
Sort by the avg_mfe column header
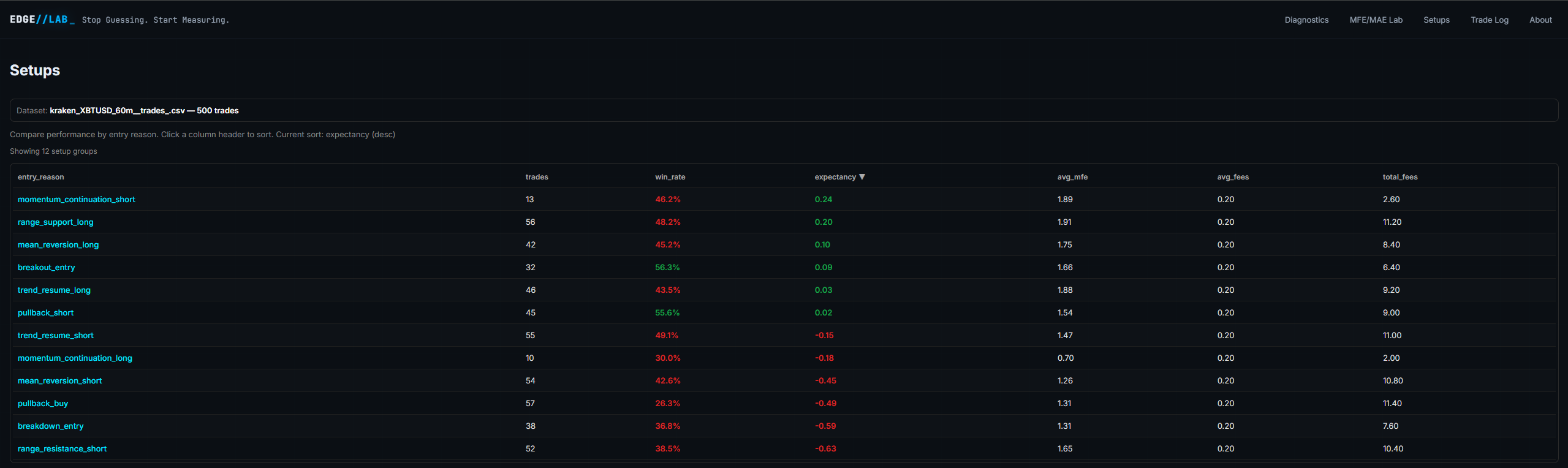coord(1072,177)
